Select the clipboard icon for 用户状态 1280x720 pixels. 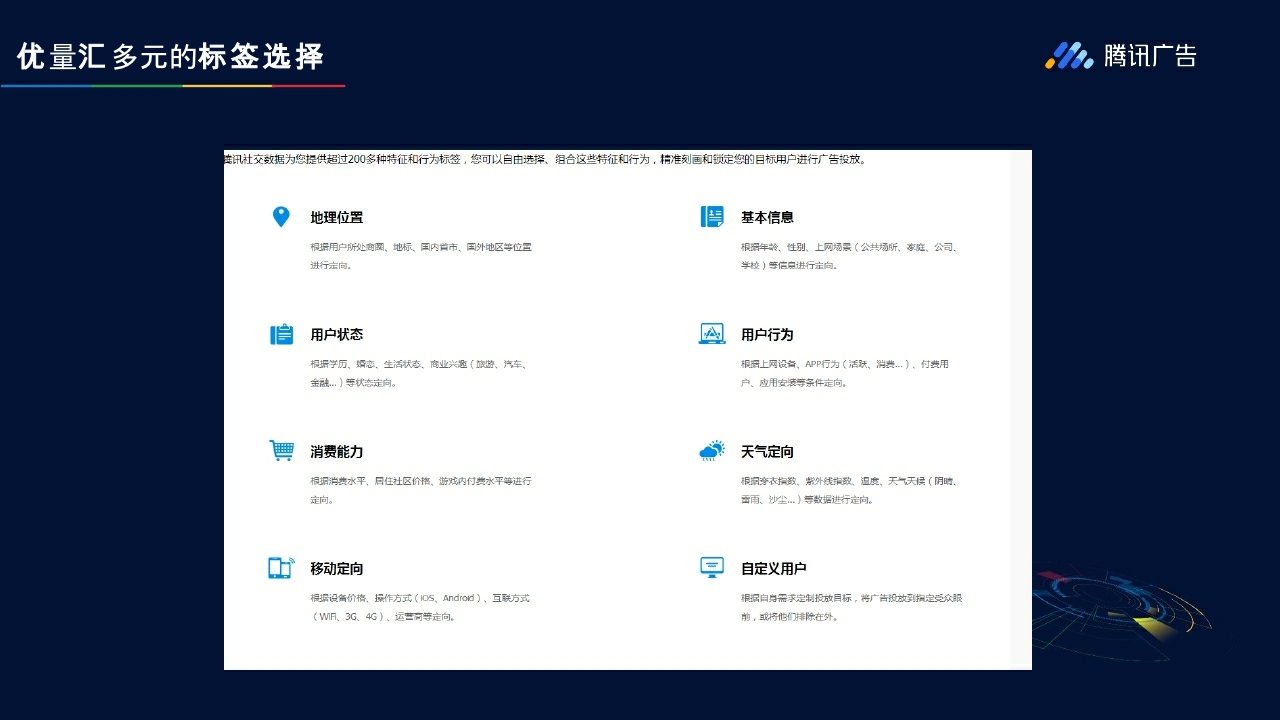coord(281,333)
